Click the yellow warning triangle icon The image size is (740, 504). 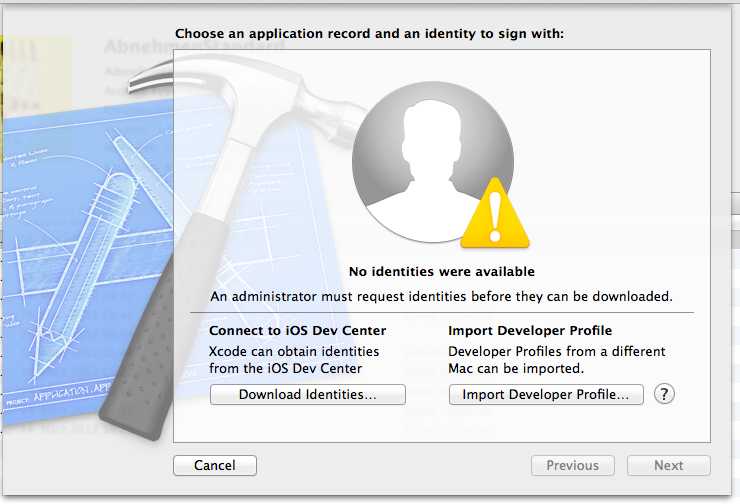coord(495,214)
